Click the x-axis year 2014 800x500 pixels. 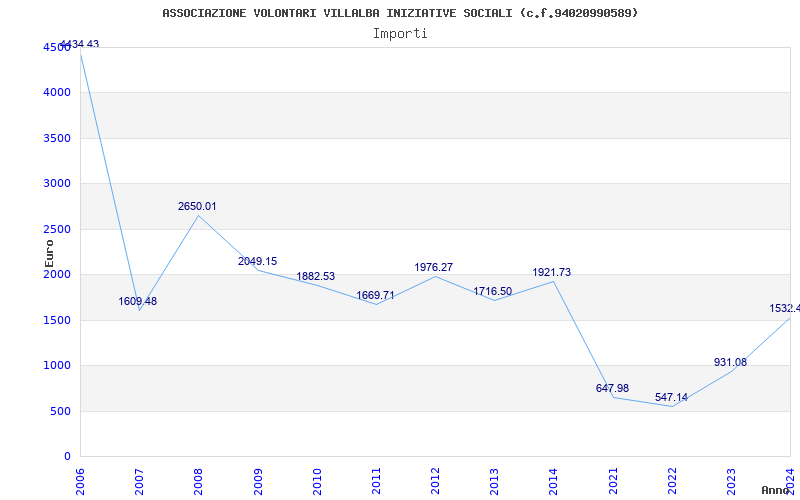coord(554,481)
